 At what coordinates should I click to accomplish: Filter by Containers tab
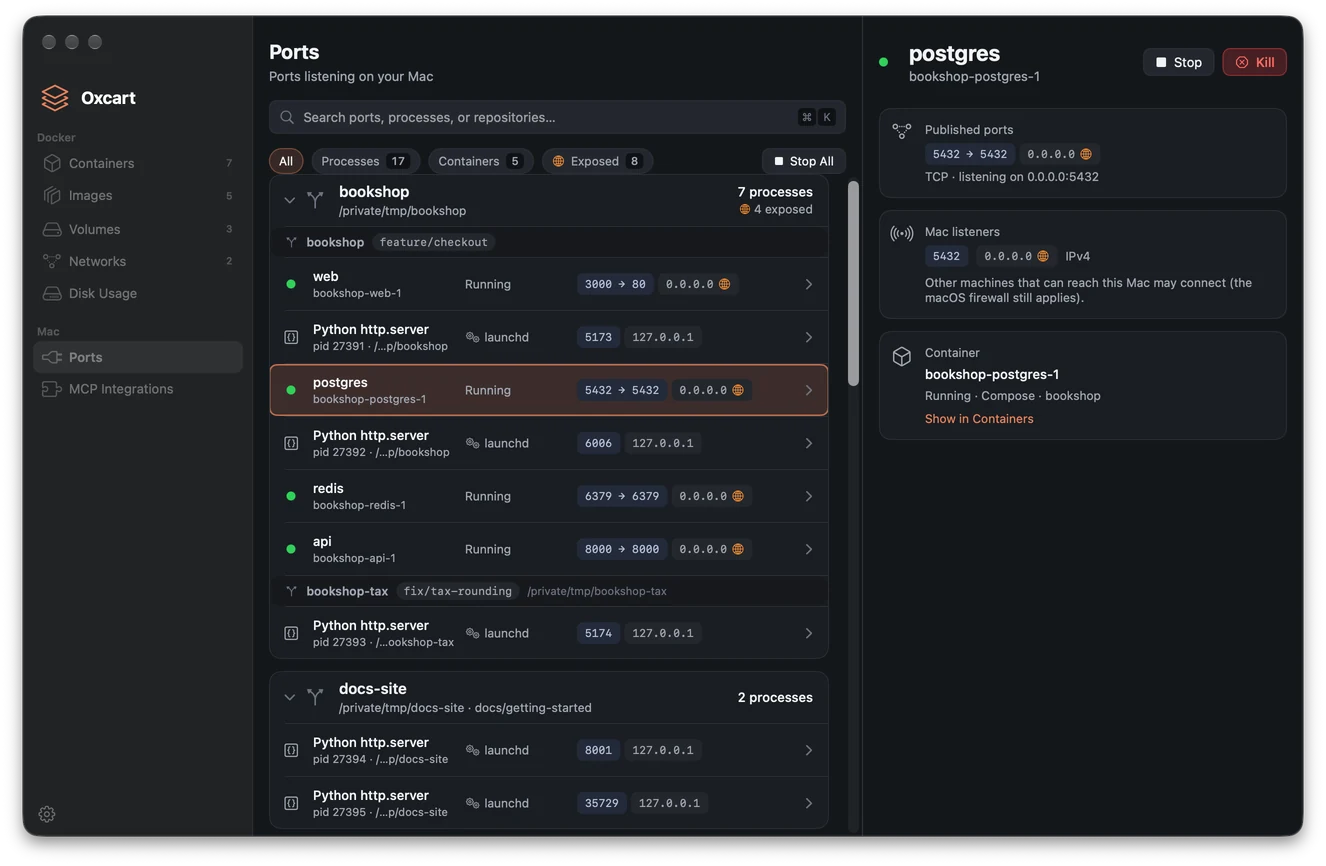click(481, 161)
